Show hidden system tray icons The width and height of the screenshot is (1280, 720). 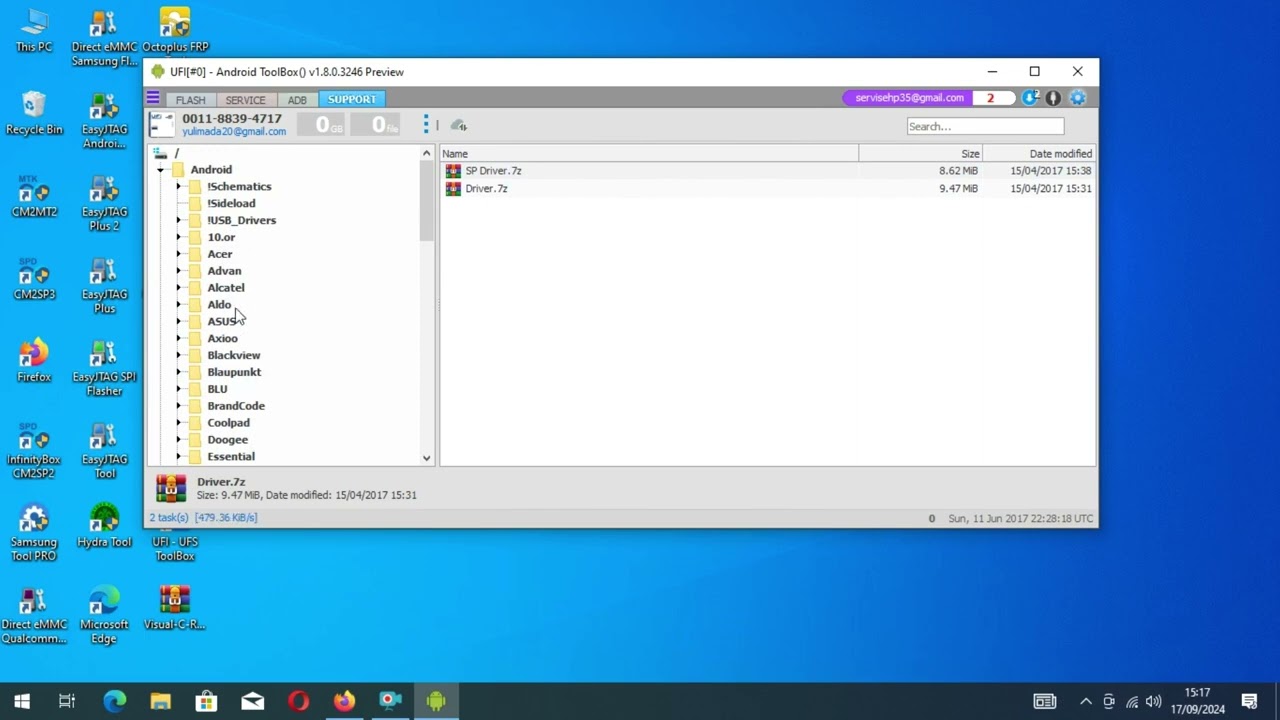1086,701
